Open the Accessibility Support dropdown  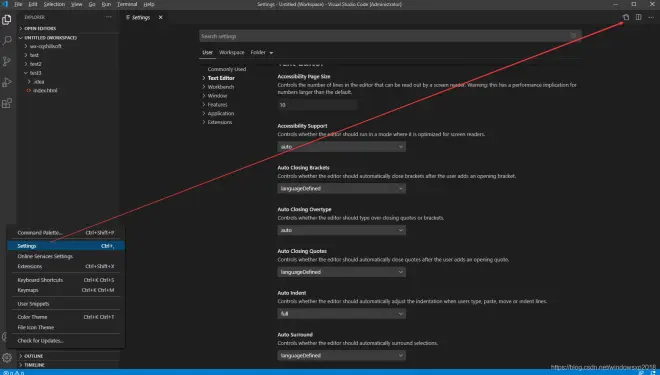click(x=341, y=146)
